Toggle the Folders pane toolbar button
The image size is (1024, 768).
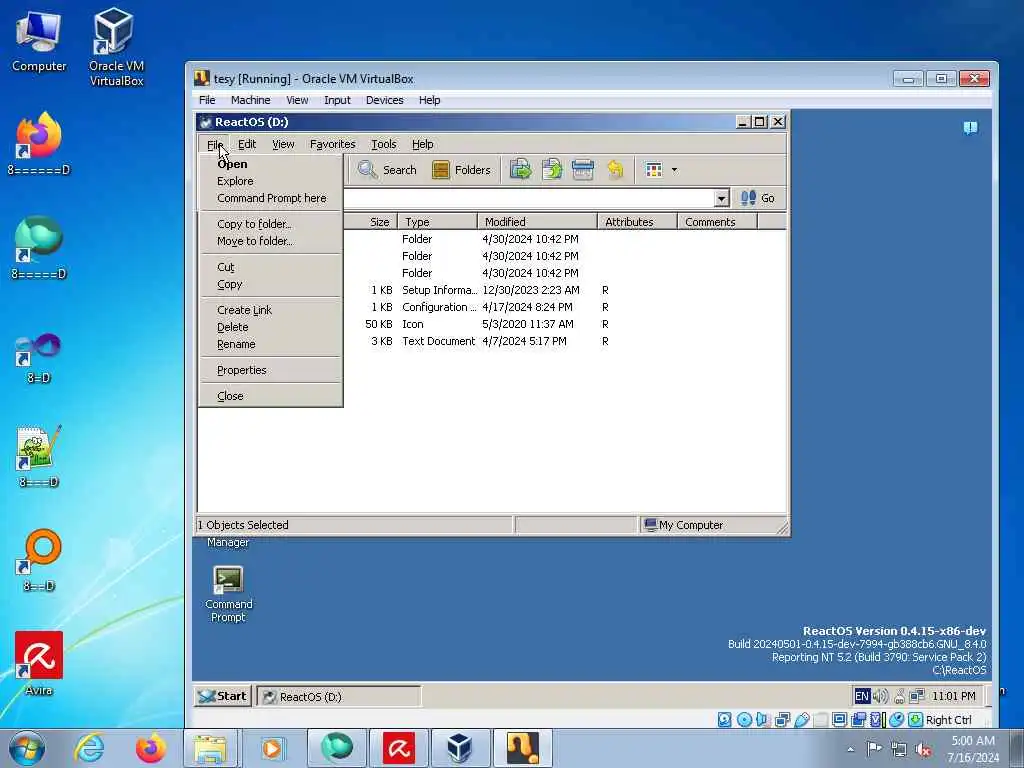point(461,170)
